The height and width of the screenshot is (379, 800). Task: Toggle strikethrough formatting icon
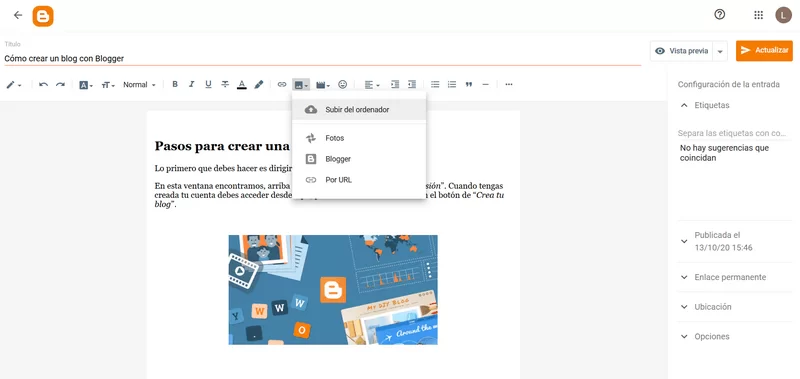(225, 85)
